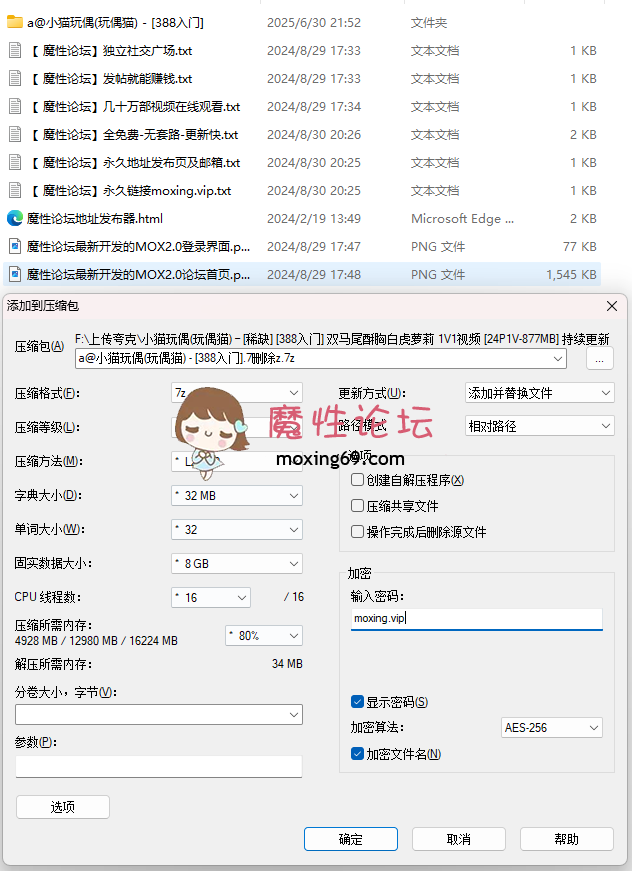632x871 pixels.
Task: Select the MOX2.0登录界面 PNG file name
Action: click(138, 246)
